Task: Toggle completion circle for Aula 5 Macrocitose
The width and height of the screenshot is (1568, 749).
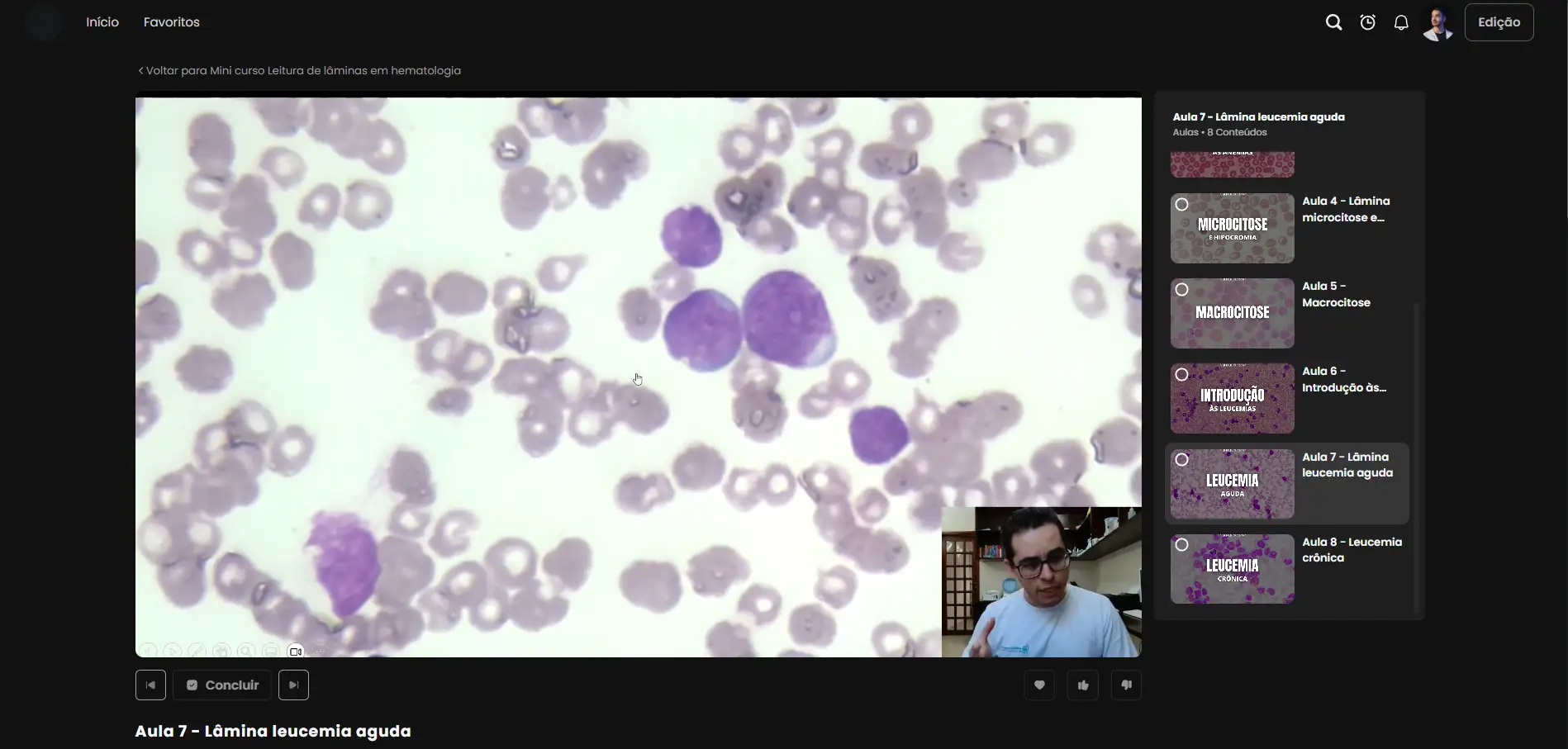Action: (1182, 290)
